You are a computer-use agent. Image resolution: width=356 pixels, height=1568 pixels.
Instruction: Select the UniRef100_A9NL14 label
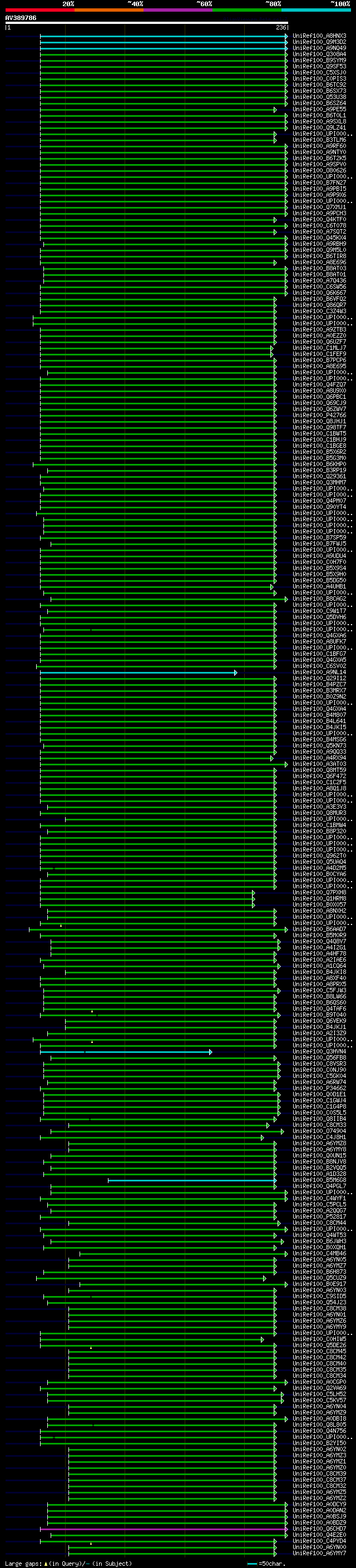pyautogui.click(x=319, y=672)
